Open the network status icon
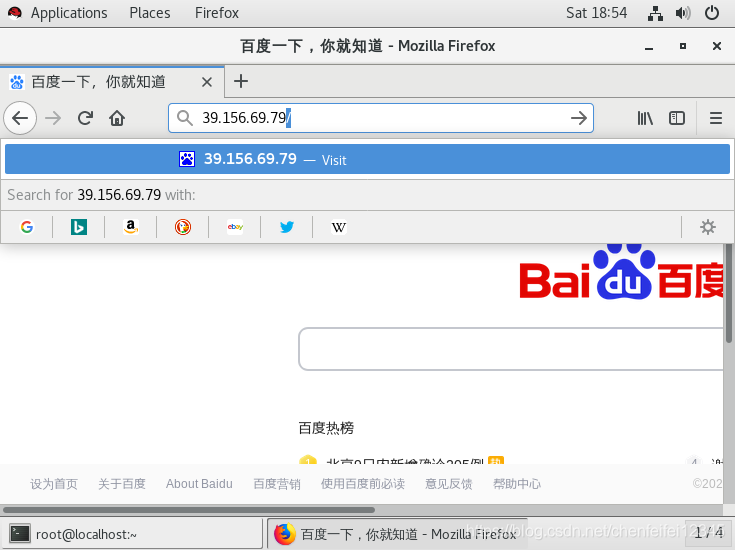This screenshot has height=550, width=735. [x=655, y=13]
